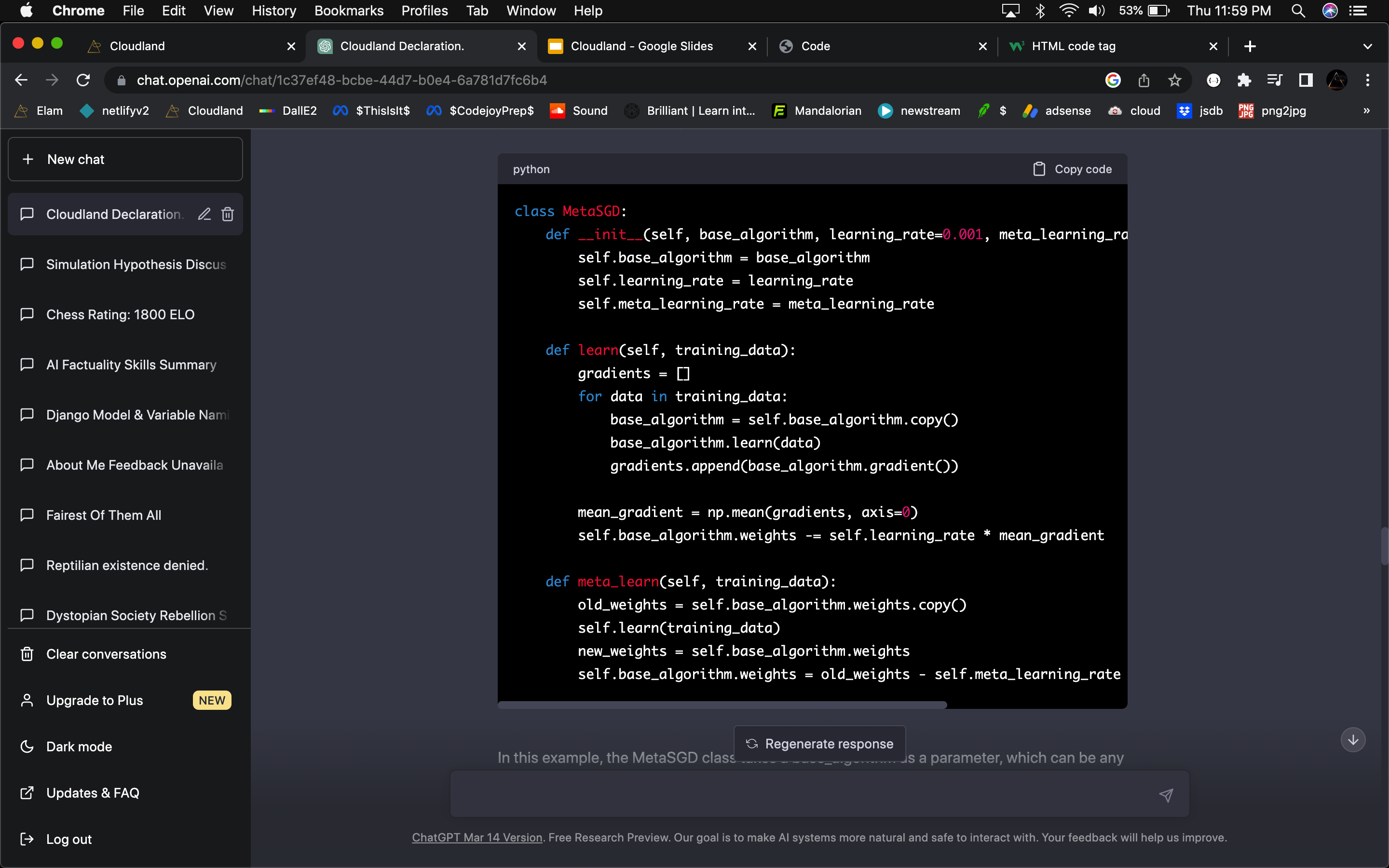Open Chrome extensions puzzle icon
This screenshot has width=1389, height=868.
point(1244,81)
